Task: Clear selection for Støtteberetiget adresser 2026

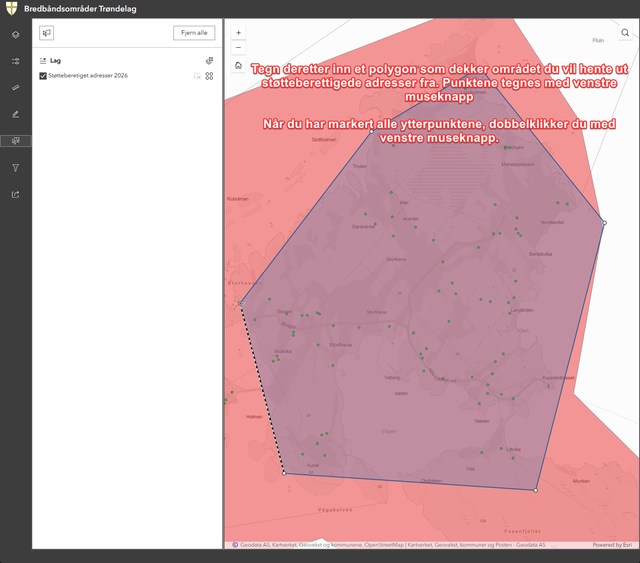Action: click(197, 76)
